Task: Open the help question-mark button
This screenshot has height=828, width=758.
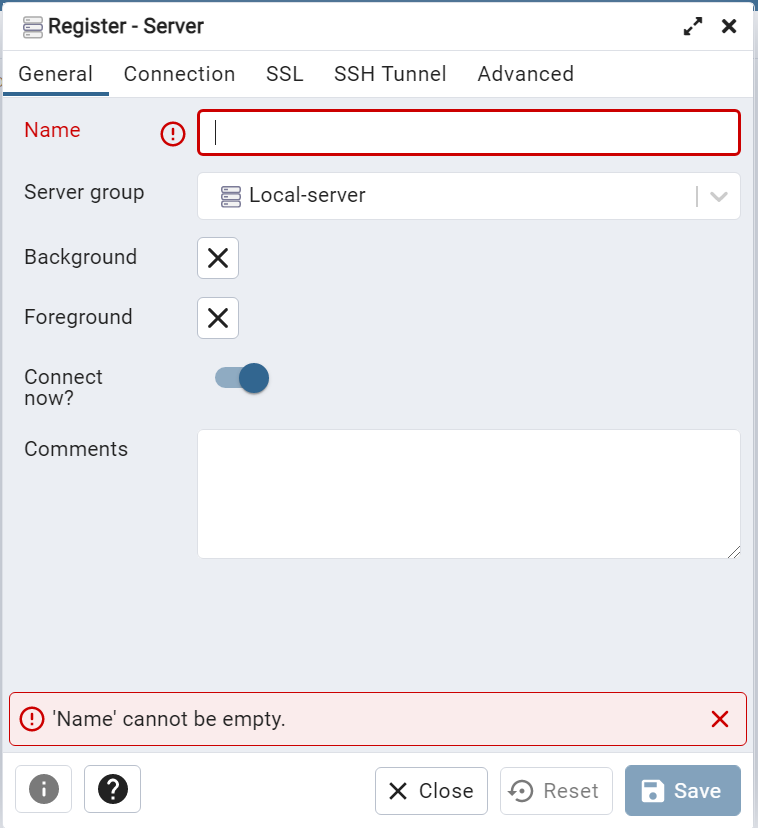Action: coord(113,789)
